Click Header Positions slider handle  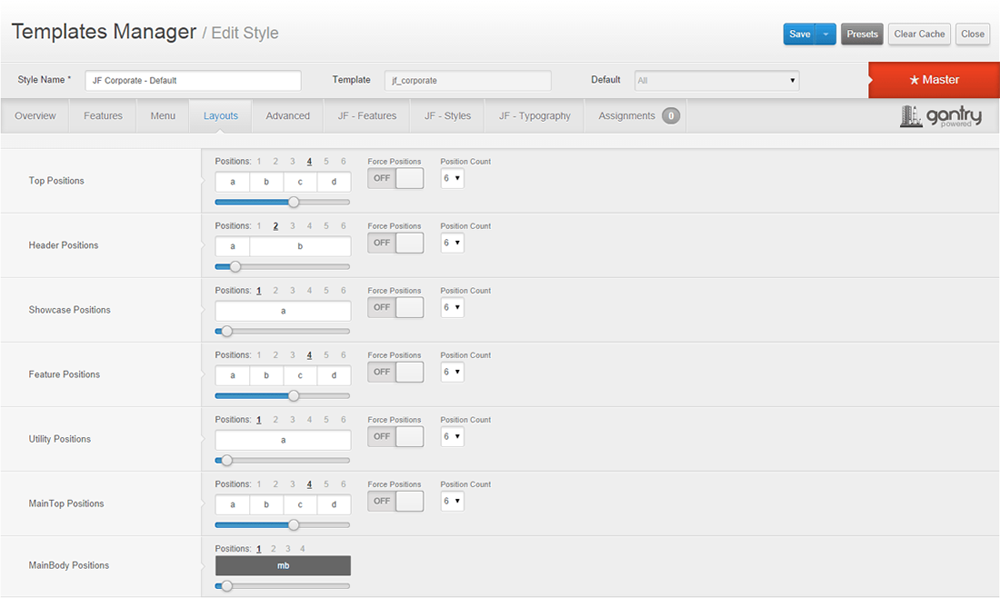[x=235, y=266]
